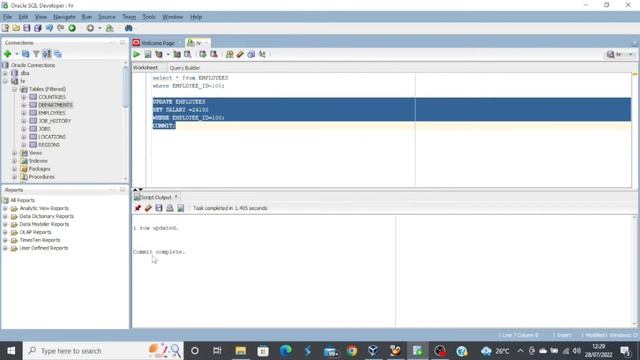Click the binoculars Find DB Object icon
Screen dimensions: 640x360
coord(129,28)
